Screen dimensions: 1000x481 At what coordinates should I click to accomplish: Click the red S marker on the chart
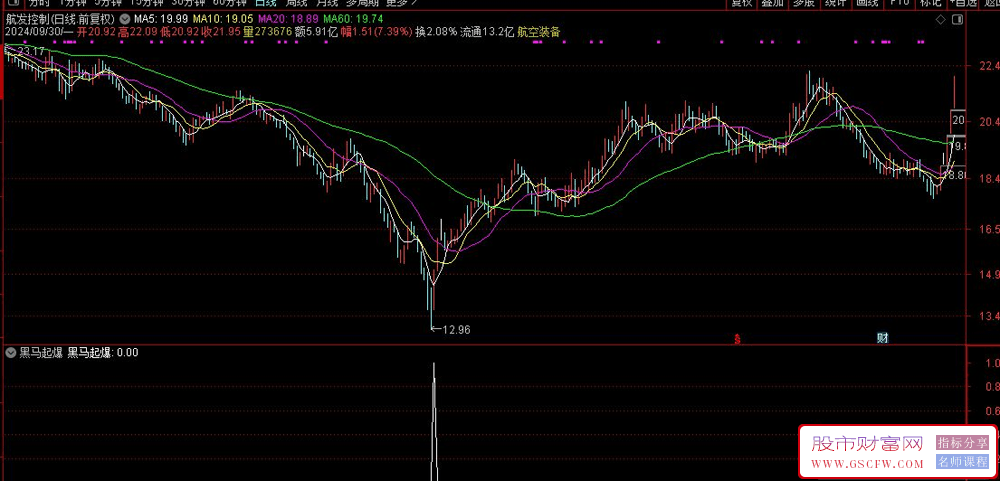point(737,339)
